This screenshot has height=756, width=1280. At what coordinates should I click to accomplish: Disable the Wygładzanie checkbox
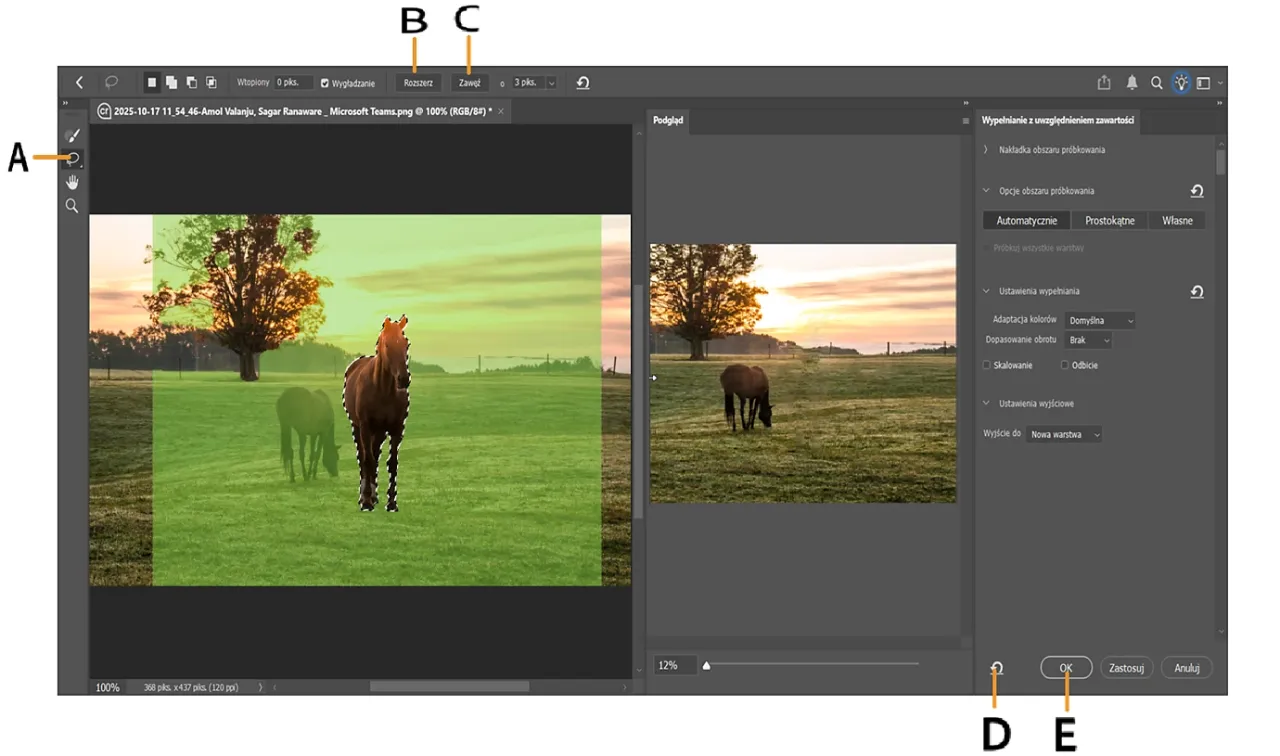(x=324, y=82)
